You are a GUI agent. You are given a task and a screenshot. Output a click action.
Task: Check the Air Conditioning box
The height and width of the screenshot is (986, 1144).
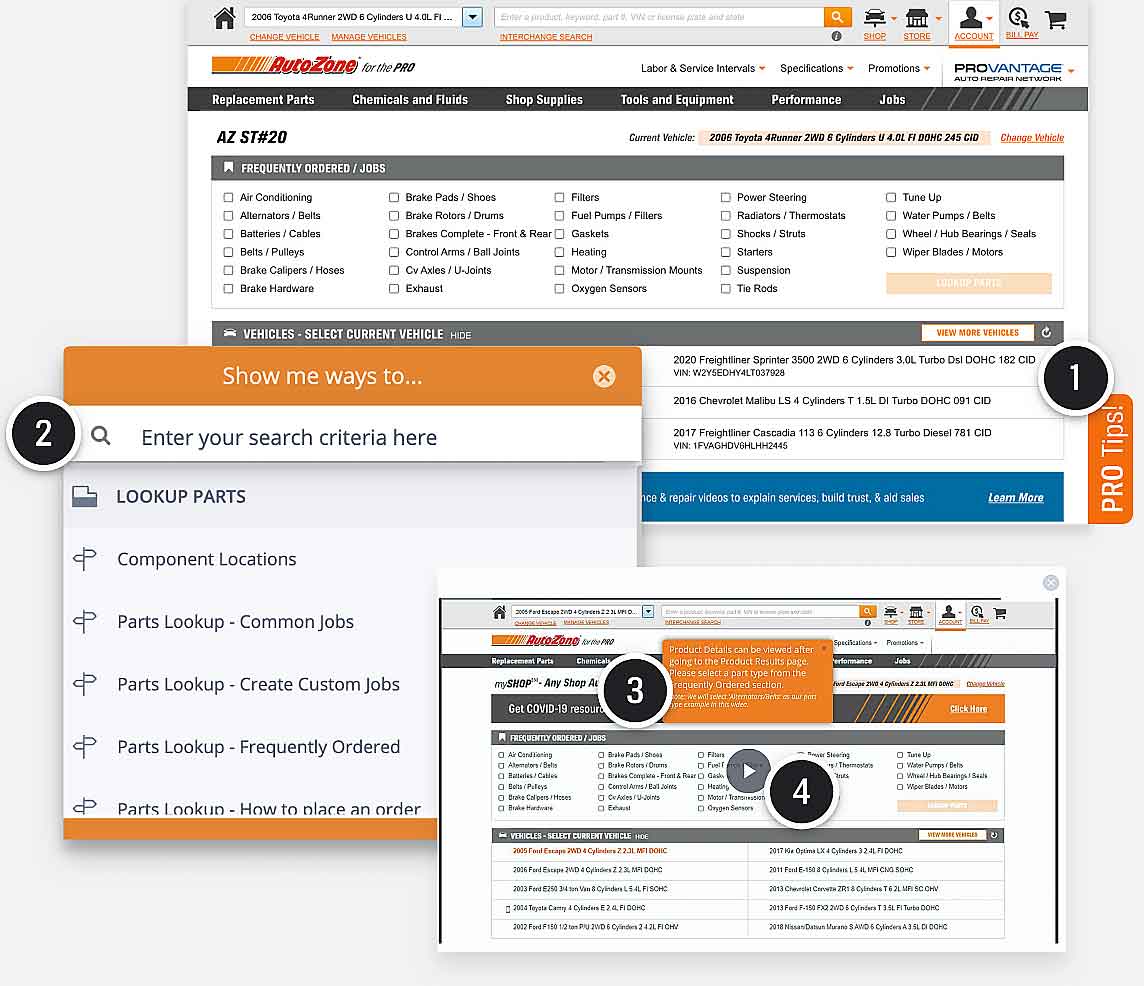click(228, 197)
